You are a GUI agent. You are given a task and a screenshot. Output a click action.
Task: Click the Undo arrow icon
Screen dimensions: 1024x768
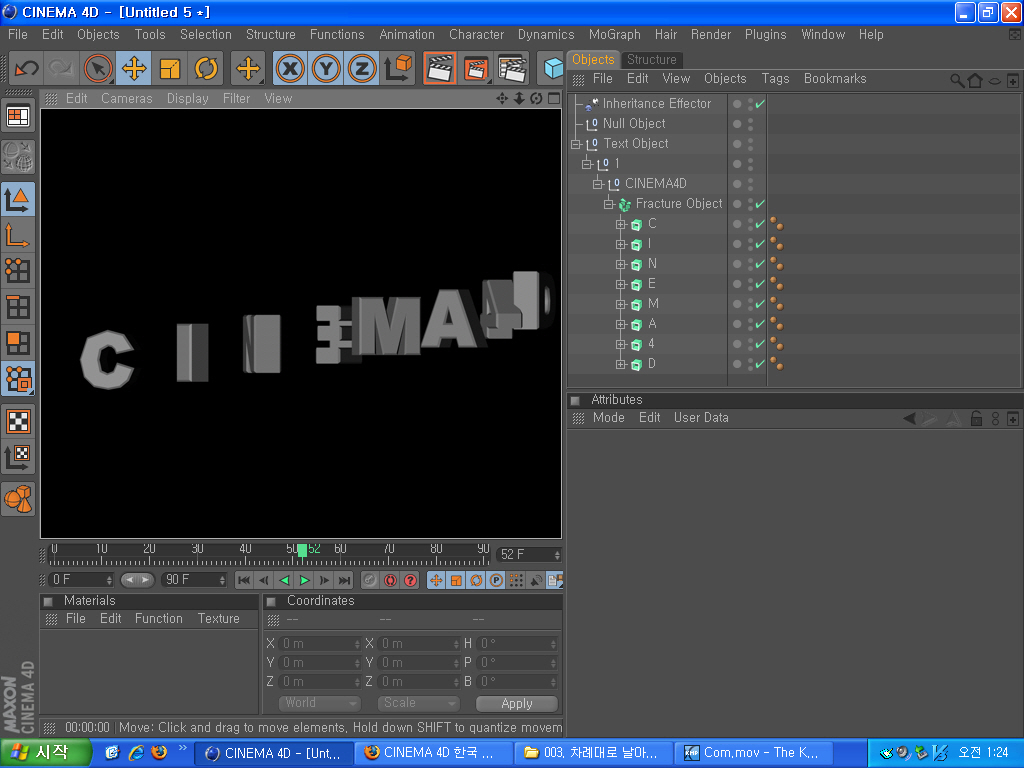(26, 68)
